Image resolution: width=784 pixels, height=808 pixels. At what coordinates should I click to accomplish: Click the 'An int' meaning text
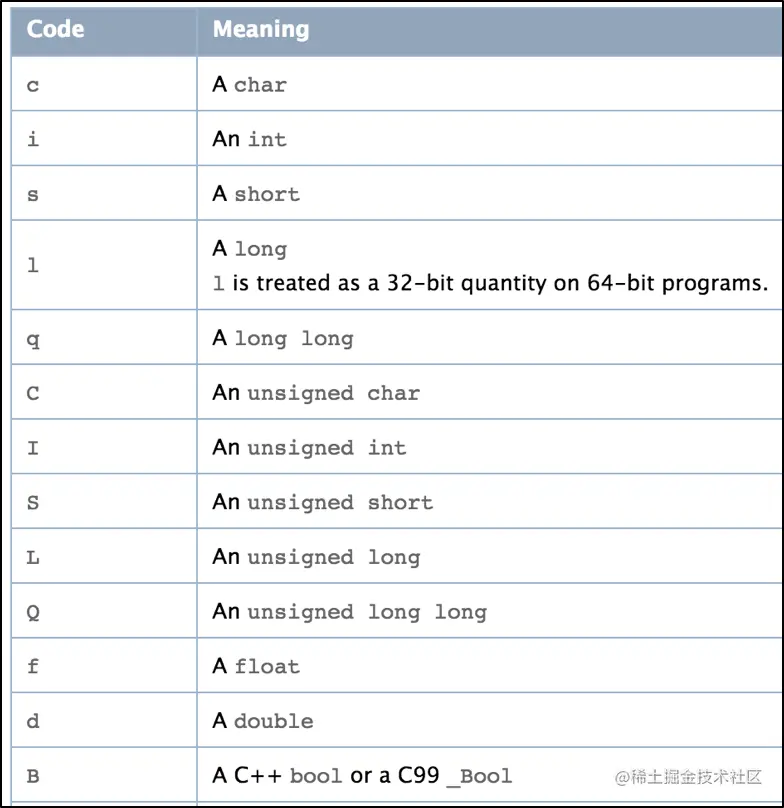pos(249,139)
